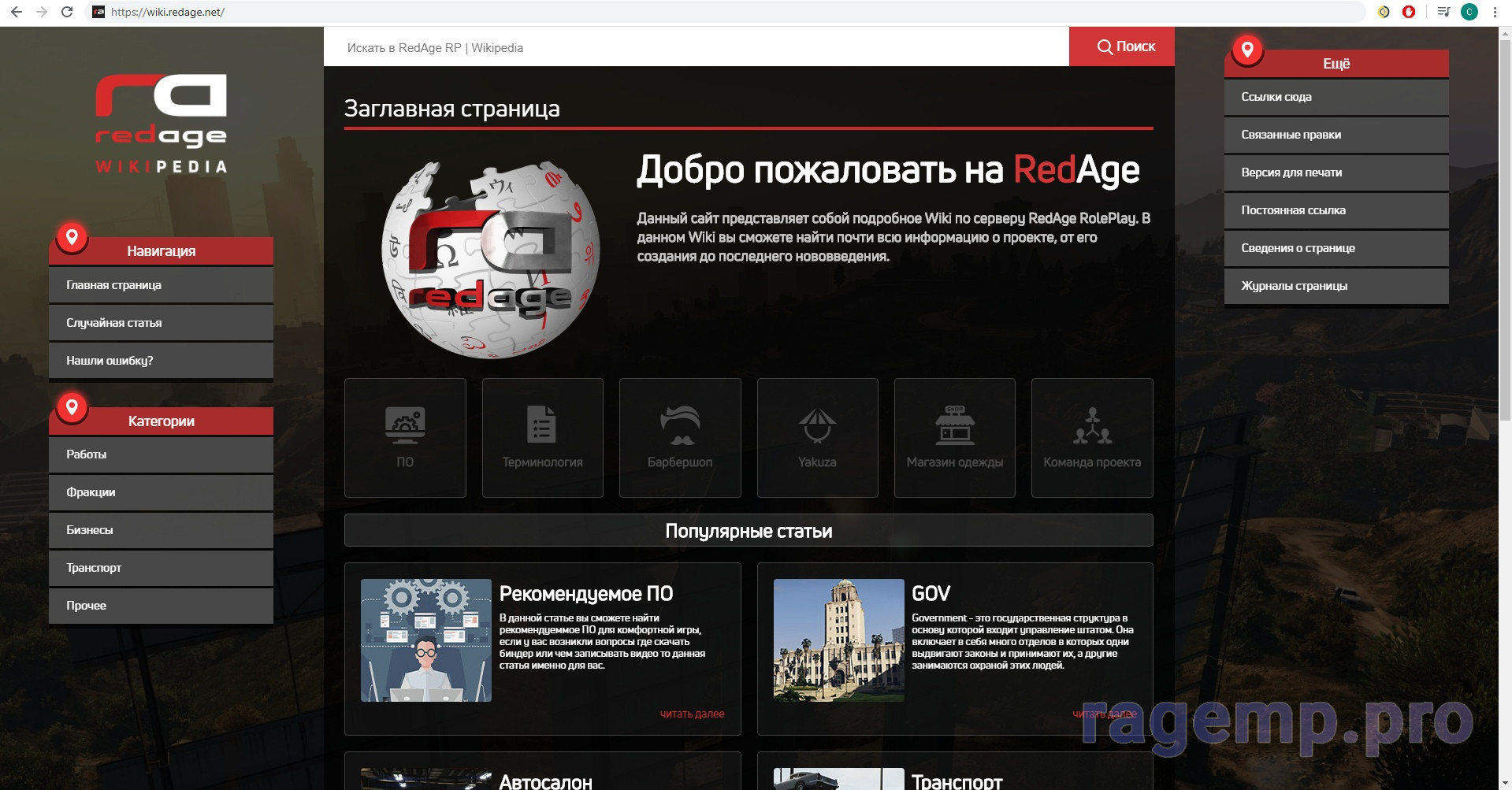
Task: Open the Терминология document tile
Action: (542, 438)
